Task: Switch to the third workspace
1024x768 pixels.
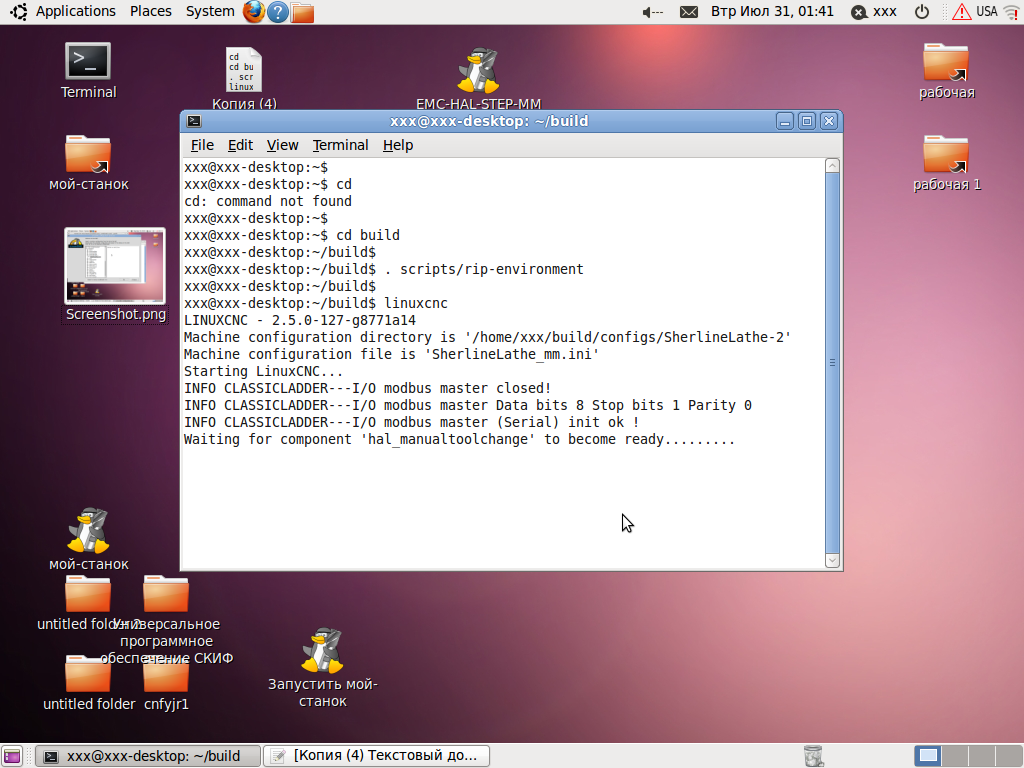Action: pyautogui.click(x=981, y=756)
